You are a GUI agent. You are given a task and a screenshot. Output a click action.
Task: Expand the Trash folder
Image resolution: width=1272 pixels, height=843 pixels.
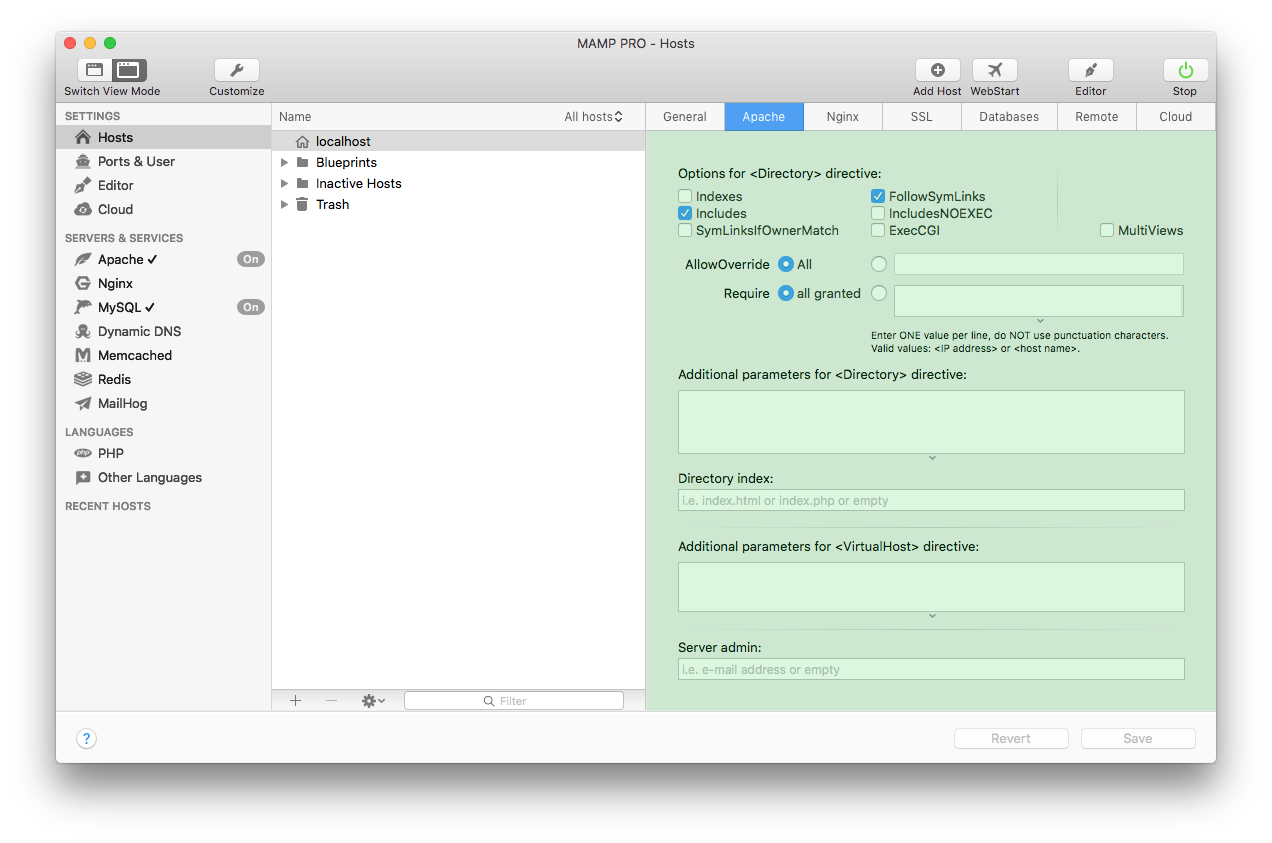pyautogui.click(x=284, y=204)
